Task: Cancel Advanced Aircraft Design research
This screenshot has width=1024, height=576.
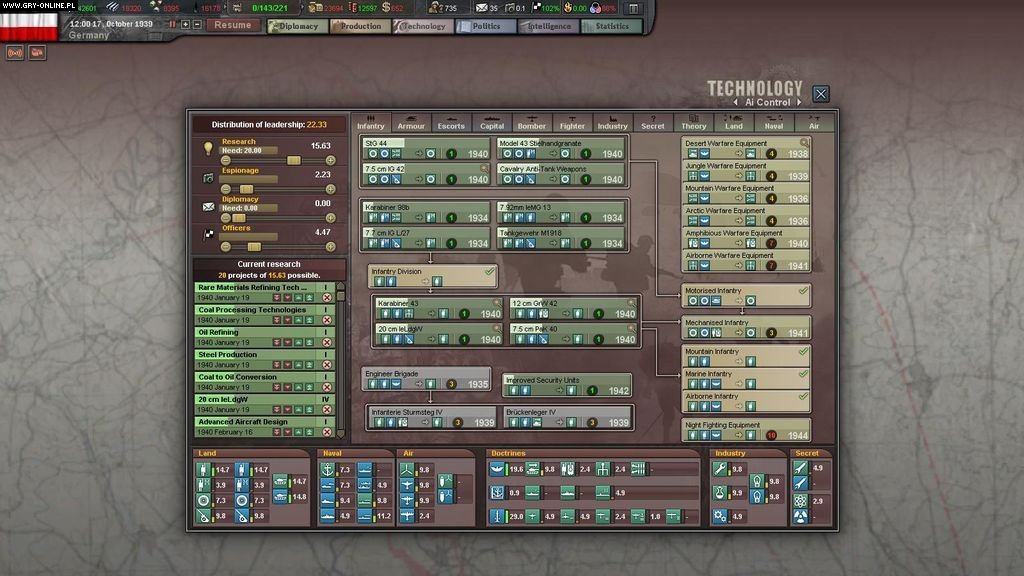Action: coord(327,432)
